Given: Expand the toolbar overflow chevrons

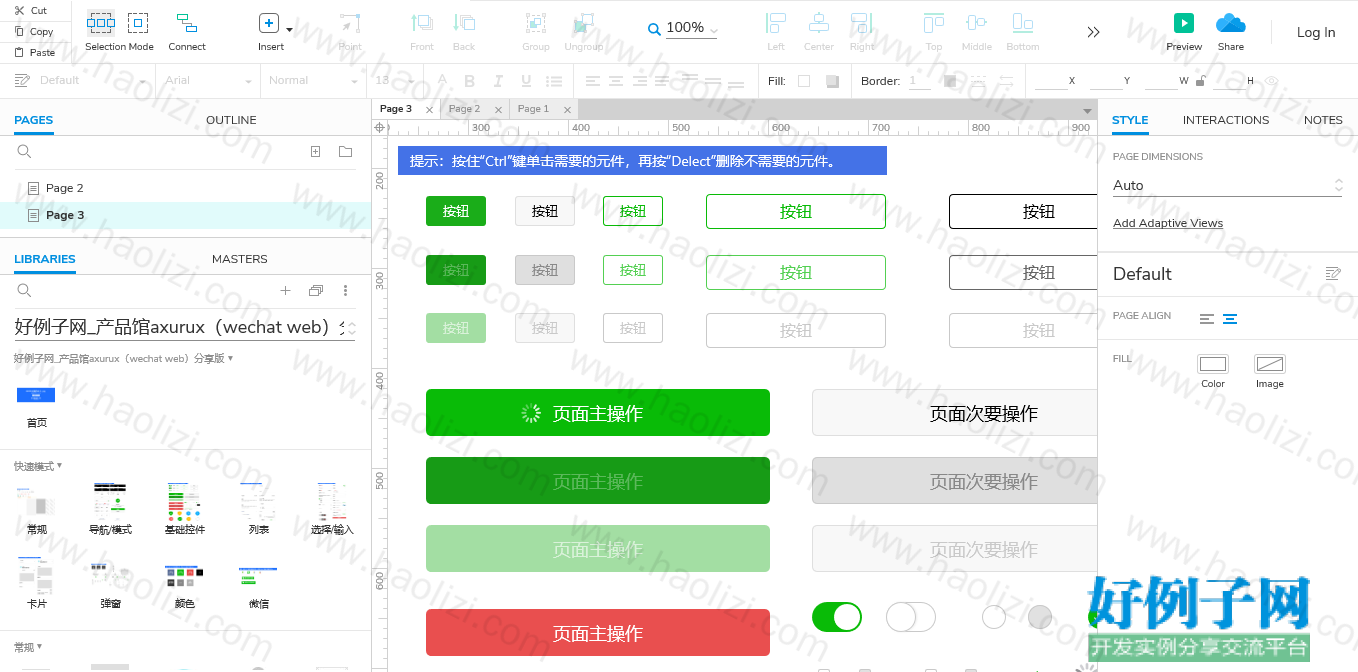Looking at the screenshot, I should tap(1093, 32).
